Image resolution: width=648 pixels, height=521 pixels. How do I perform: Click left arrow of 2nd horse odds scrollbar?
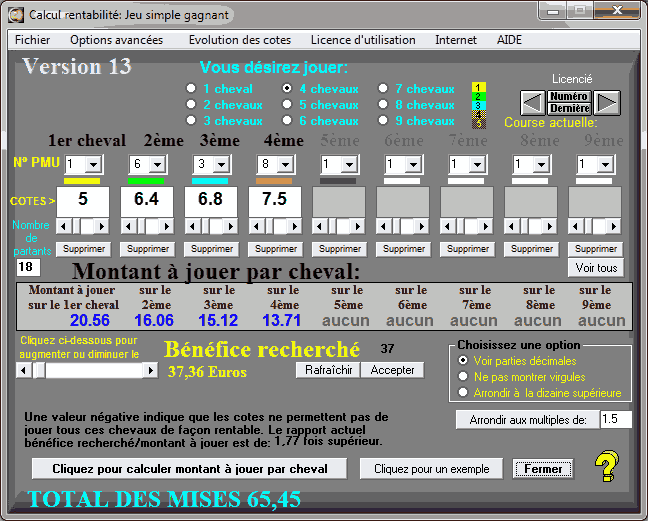pos(128,226)
